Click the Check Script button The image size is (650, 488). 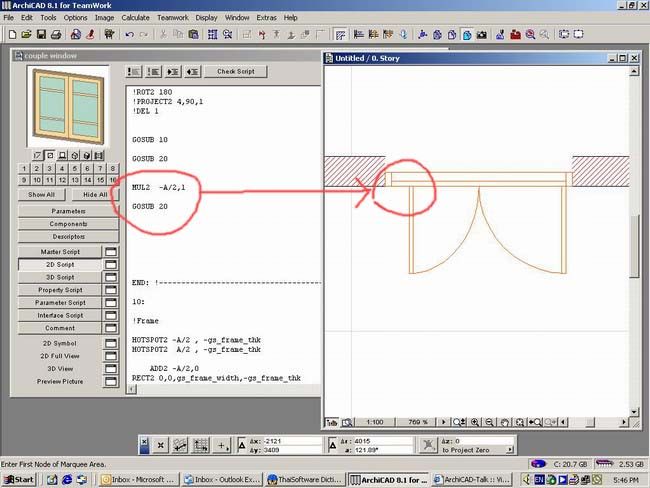[236, 71]
